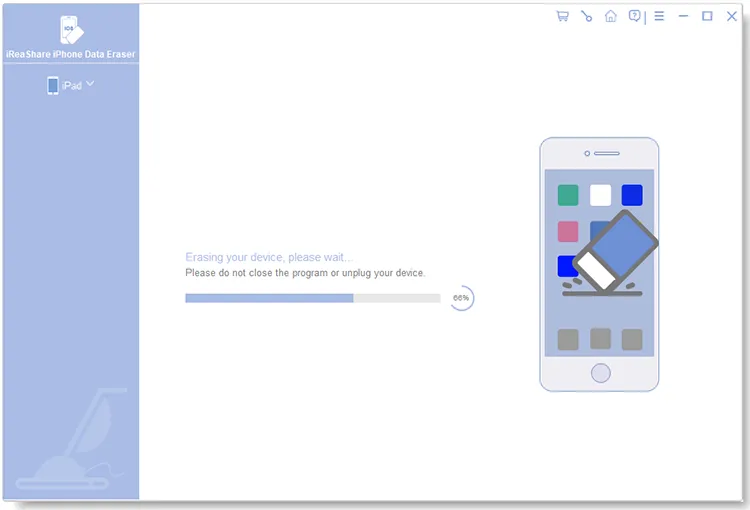Click the 66% circular progress indicator
The width and height of the screenshot is (750, 510).
tap(461, 298)
